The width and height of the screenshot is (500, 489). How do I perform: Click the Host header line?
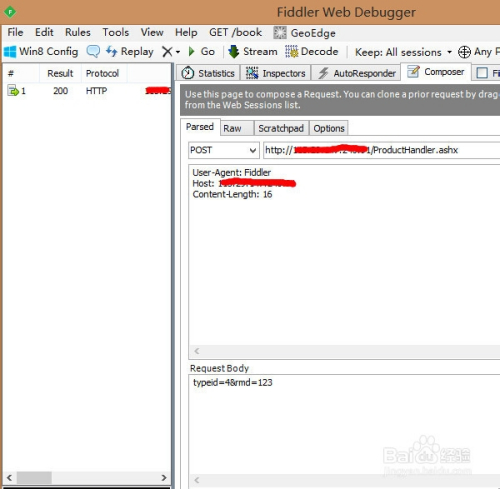[x=244, y=183]
